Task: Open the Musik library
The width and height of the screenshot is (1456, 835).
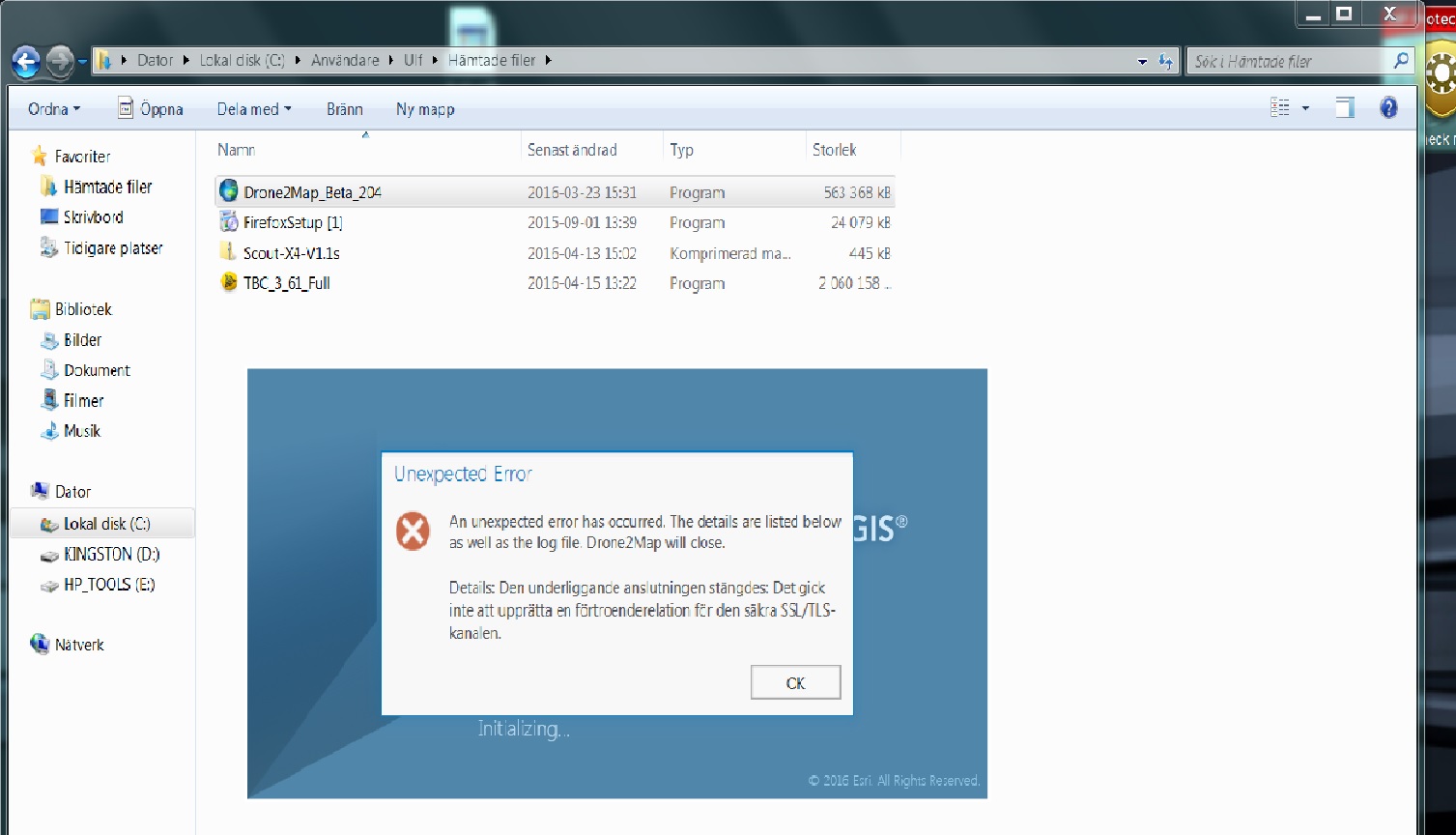Action: 81,431
